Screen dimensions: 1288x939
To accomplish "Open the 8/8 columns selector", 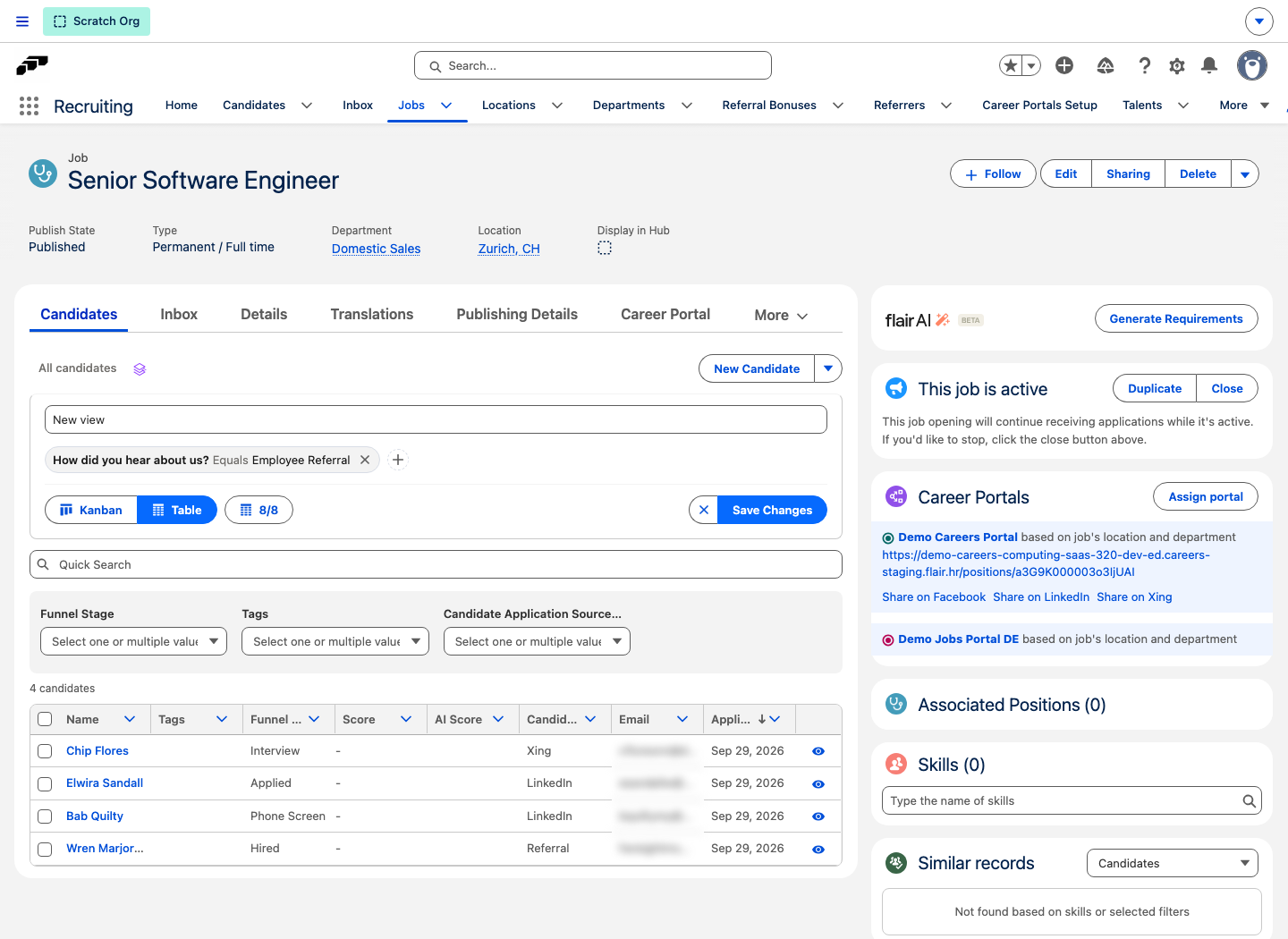I will [258, 510].
